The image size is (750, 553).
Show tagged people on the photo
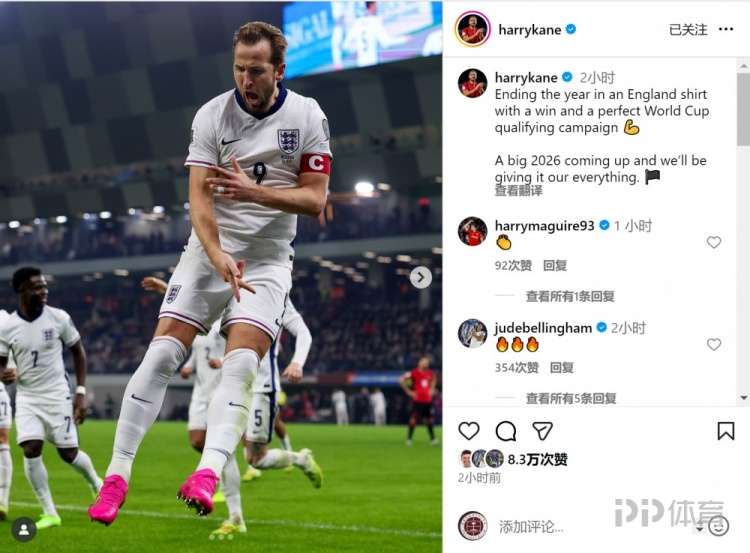click(24, 529)
